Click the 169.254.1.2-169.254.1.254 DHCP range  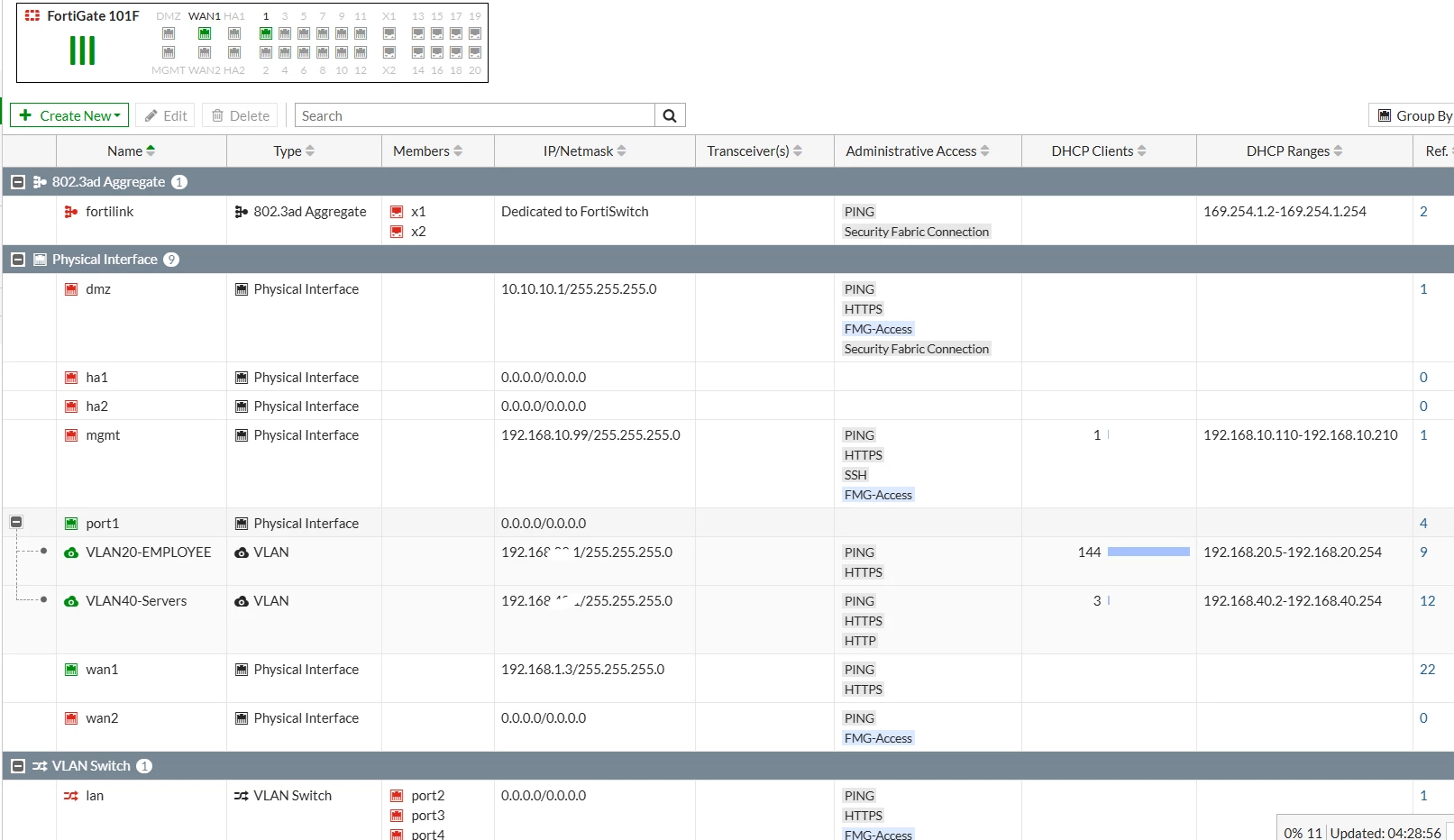[x=1285, y=212]
